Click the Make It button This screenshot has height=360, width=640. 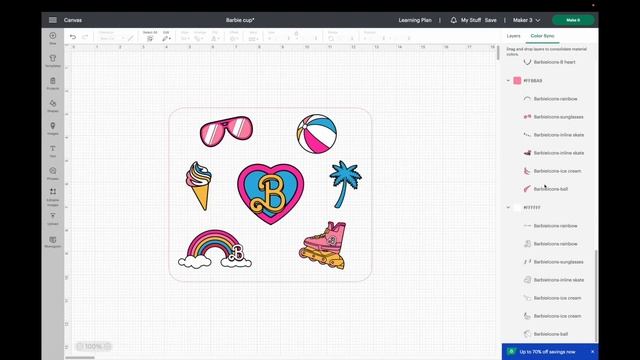[x=573, y=20]
